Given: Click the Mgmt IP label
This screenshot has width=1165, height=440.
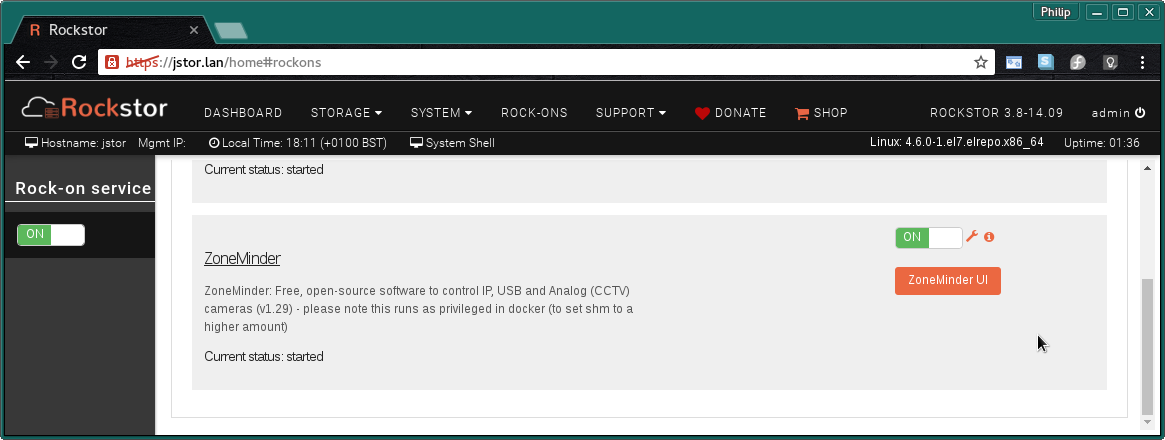Looking at the screenshot, I should pos(162,143).
